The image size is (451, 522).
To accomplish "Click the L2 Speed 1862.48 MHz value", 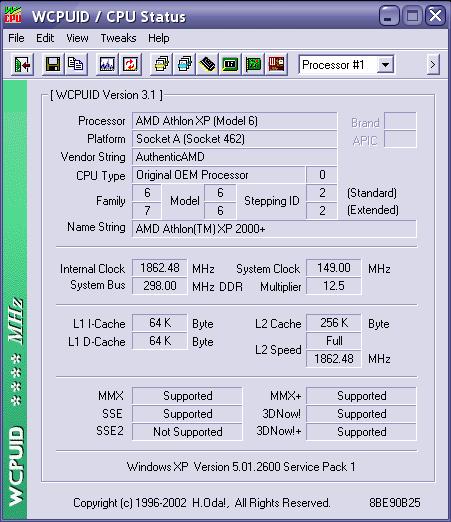I will point(334,359).
